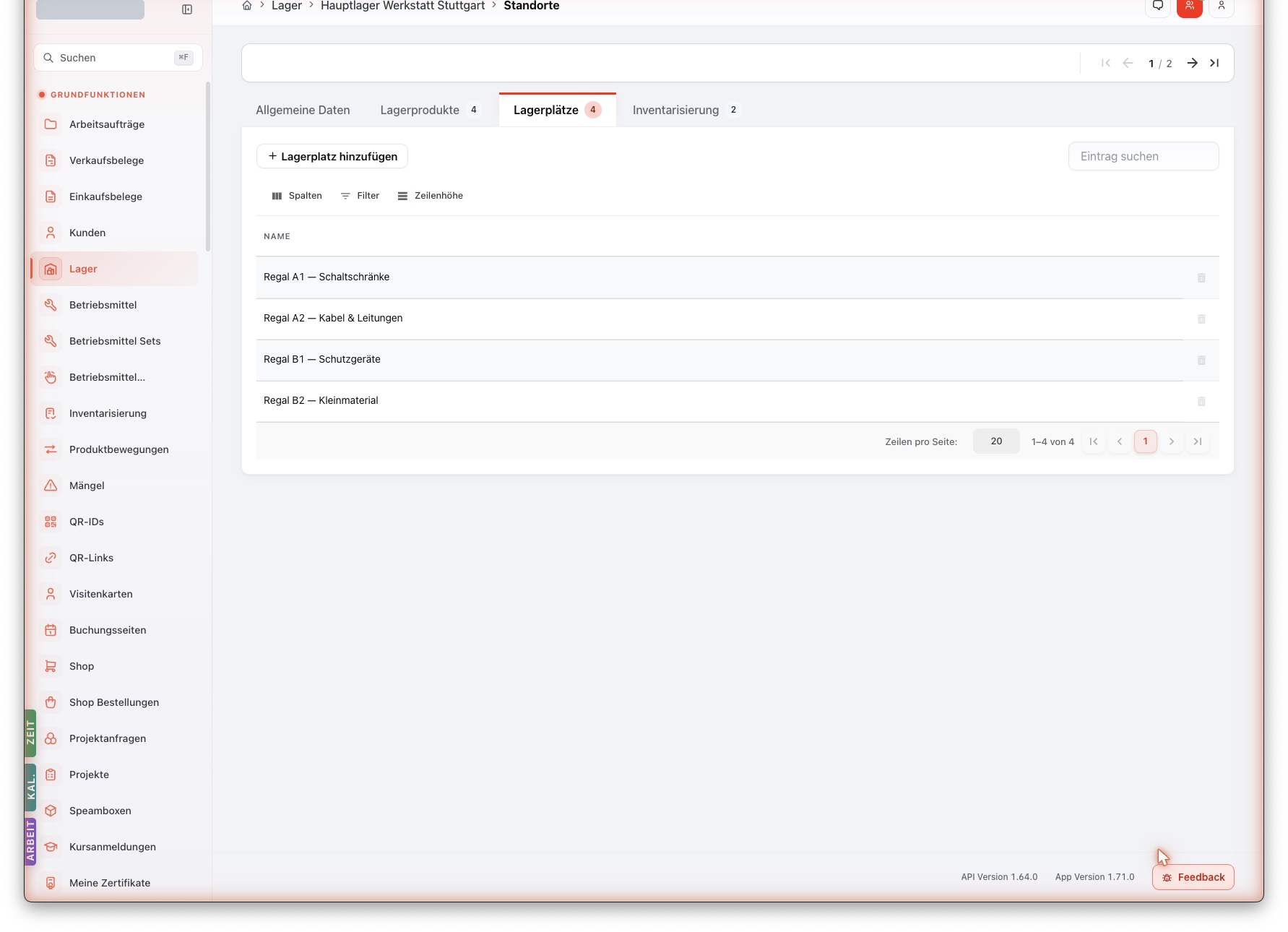1288x932 pixels.
Task: Open row Regal B2 — Kleinmaterial
Action: coord(738,401)
